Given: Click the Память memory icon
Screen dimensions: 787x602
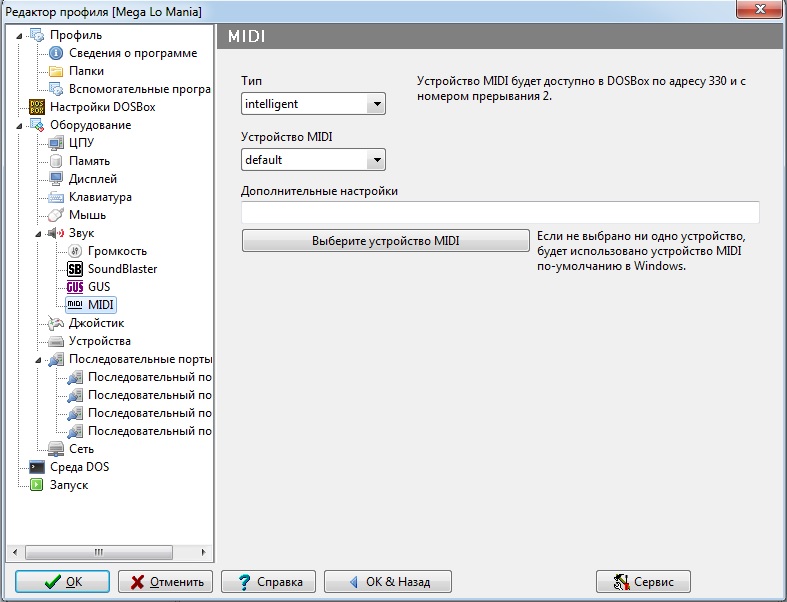Looking at the screenshot, I should click(56, 161).
